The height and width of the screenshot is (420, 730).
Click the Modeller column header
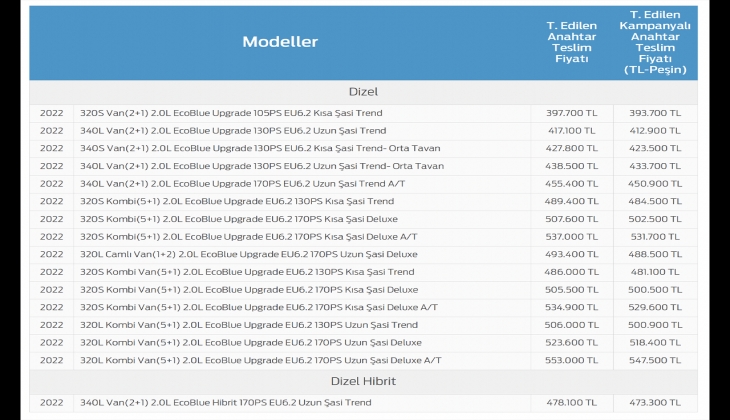tap(280, 42)
